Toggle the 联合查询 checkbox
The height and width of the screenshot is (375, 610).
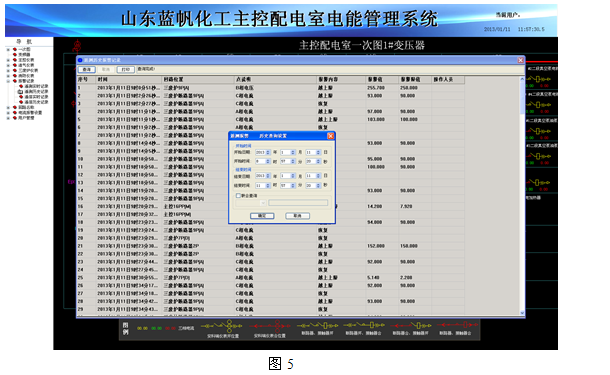(238, 196)
